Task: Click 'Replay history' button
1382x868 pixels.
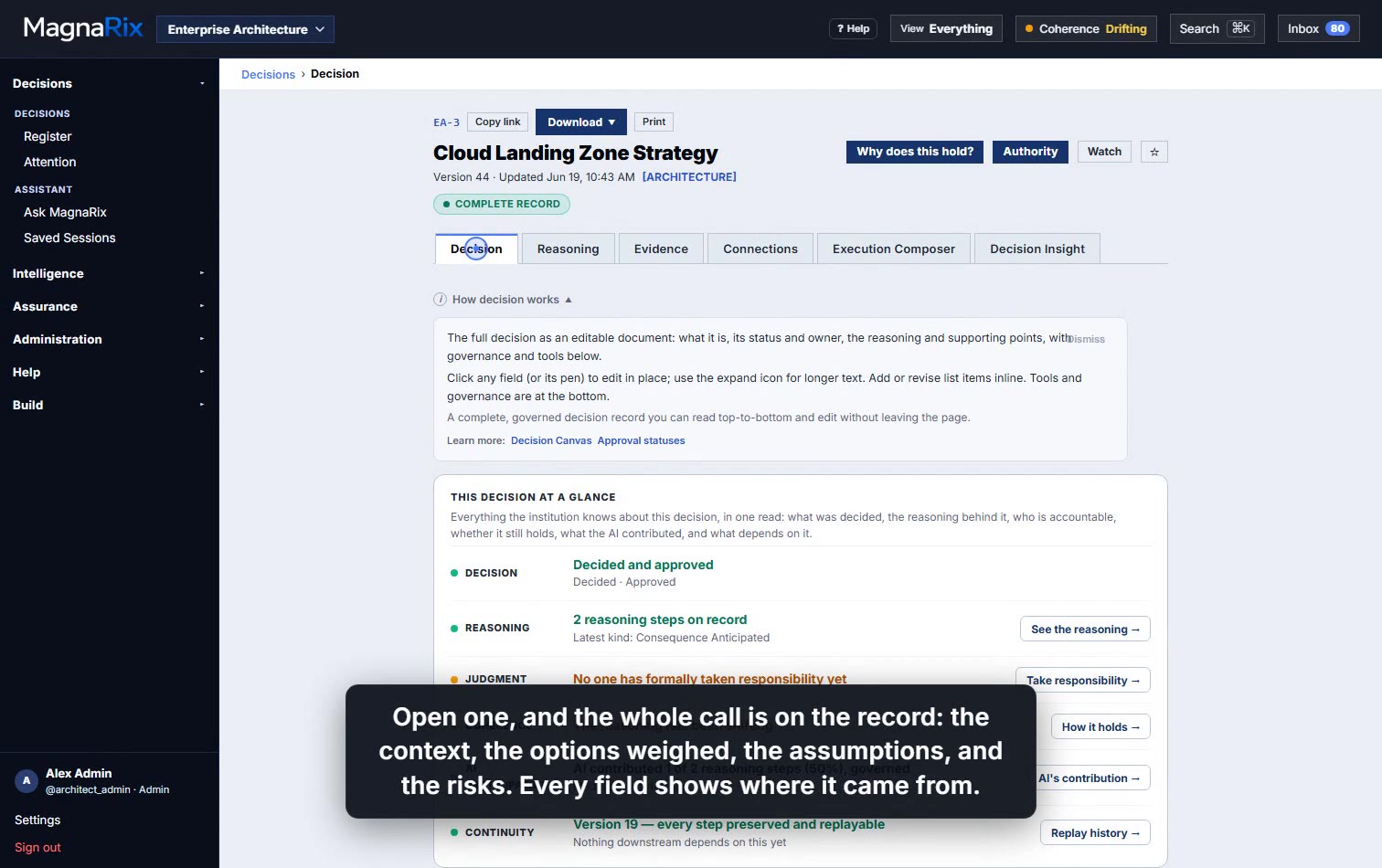Action: tap(1095, 833)
